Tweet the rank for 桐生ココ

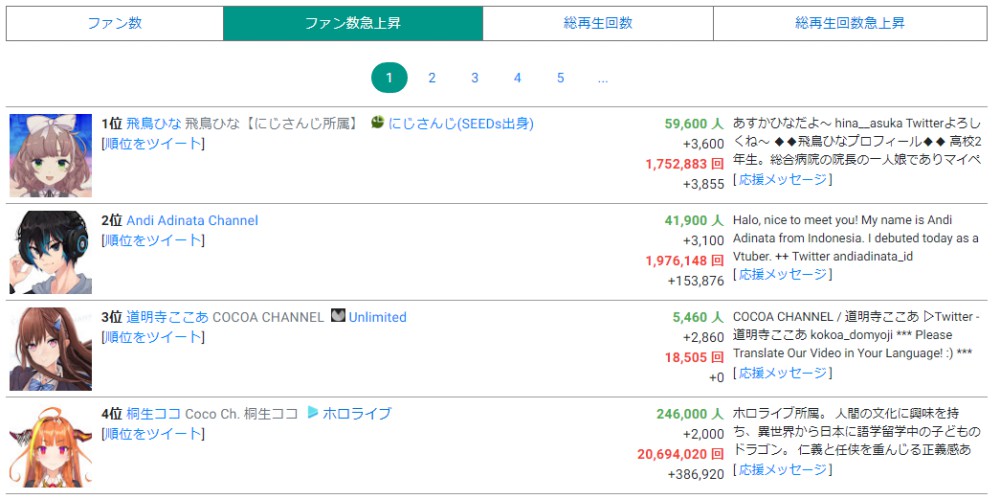[153, 434]
